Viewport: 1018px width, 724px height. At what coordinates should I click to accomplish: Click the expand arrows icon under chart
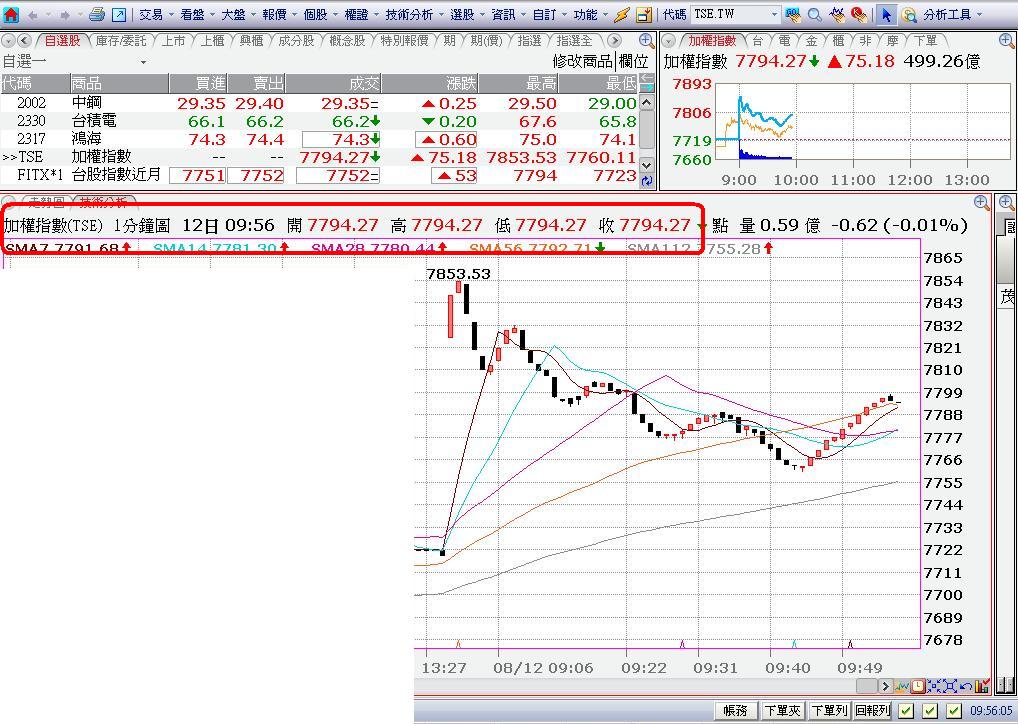[950, 686]
